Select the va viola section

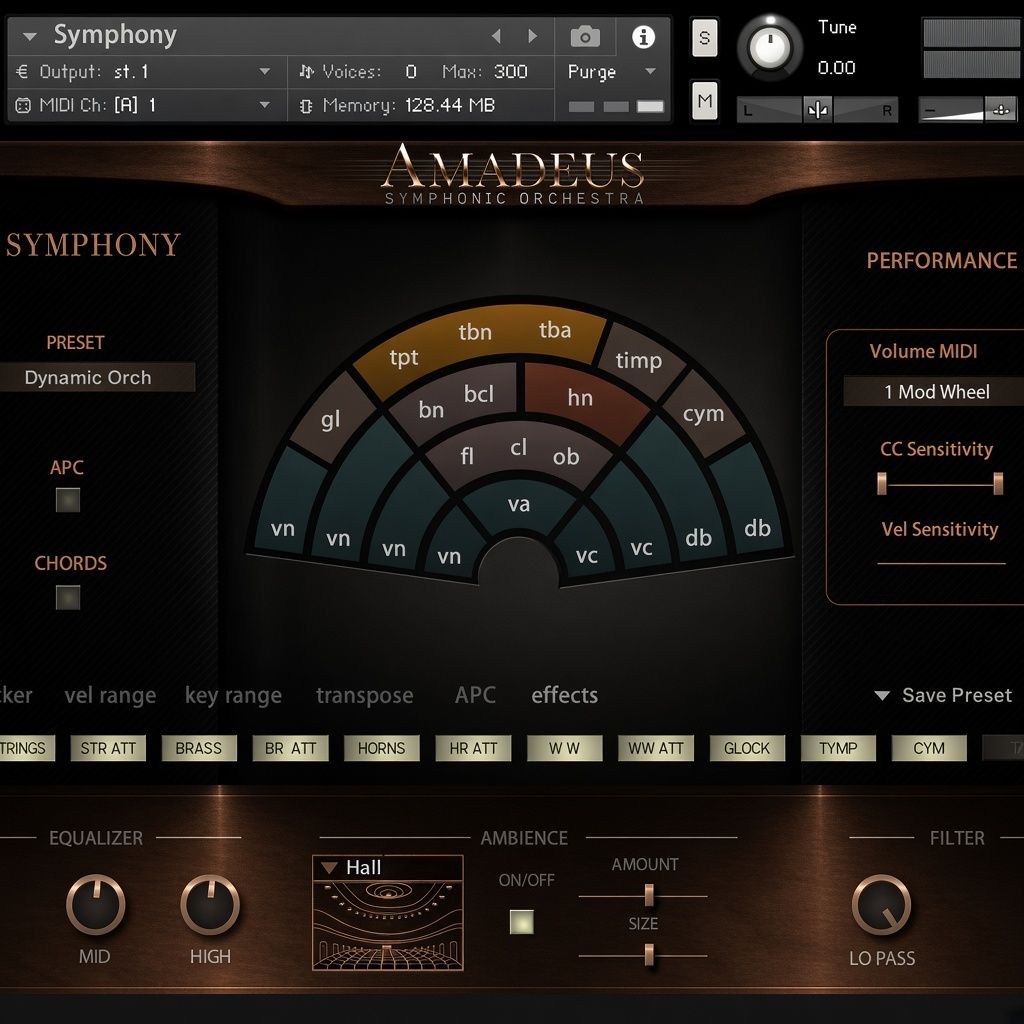tap(519, 504)
